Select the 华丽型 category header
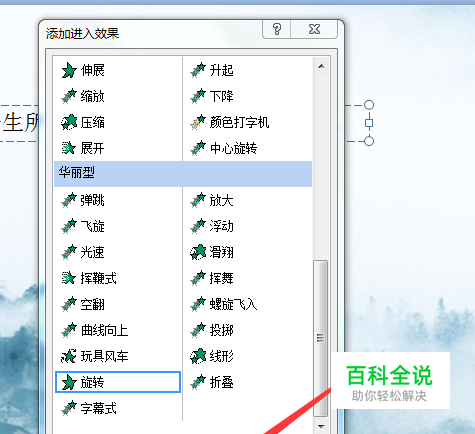Screen dimensions: 475x434 183,173
